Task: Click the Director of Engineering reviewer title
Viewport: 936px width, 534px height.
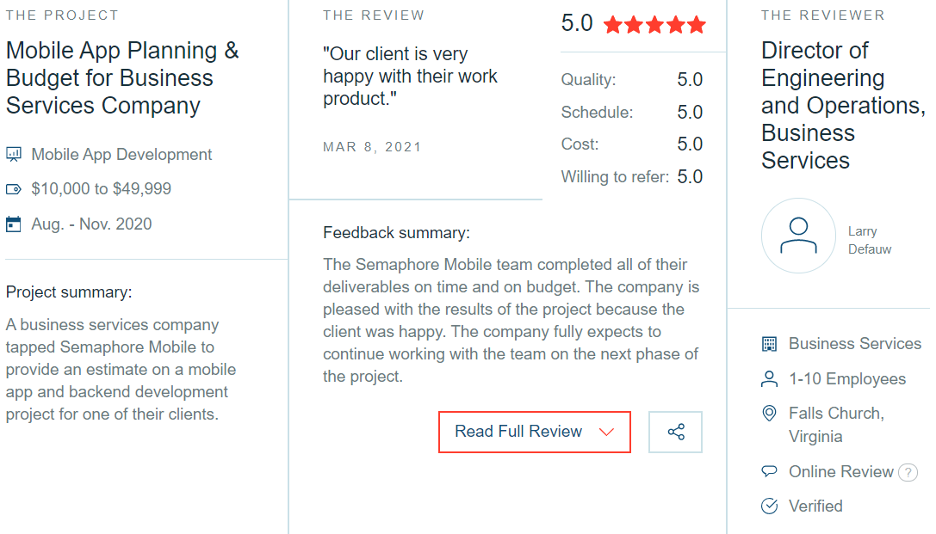Action: click(843, 105)
